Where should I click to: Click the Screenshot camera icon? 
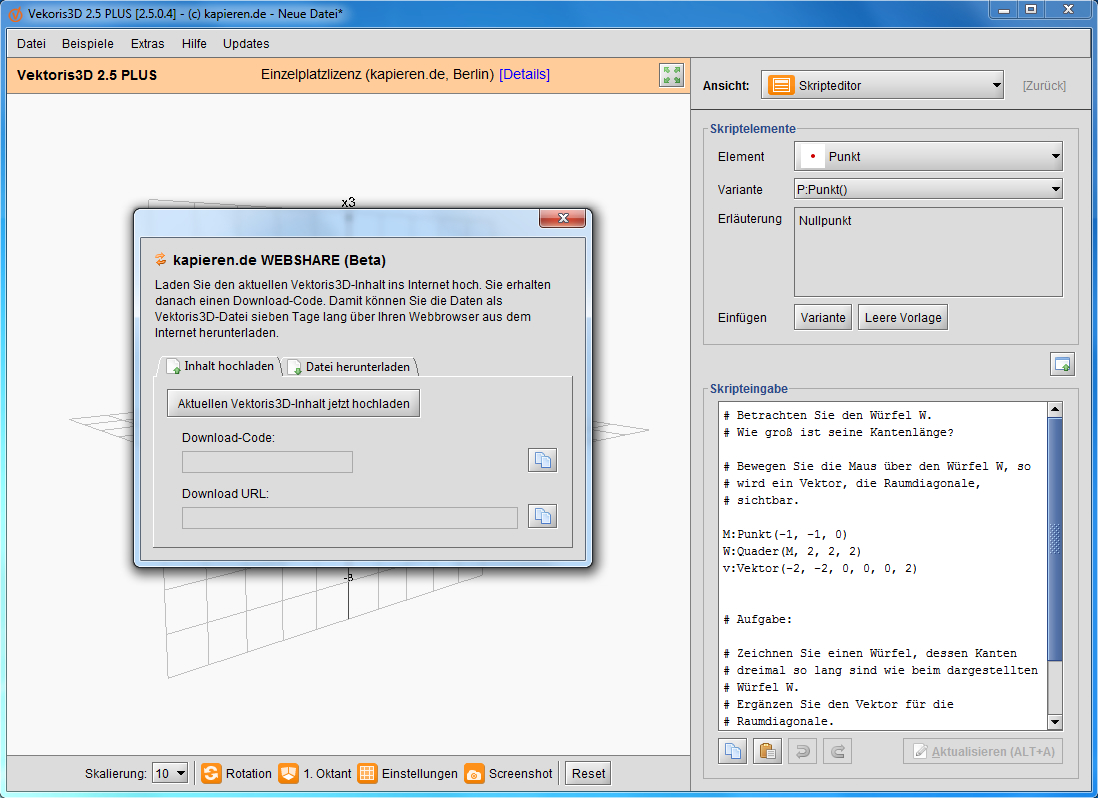click(474, 774)
